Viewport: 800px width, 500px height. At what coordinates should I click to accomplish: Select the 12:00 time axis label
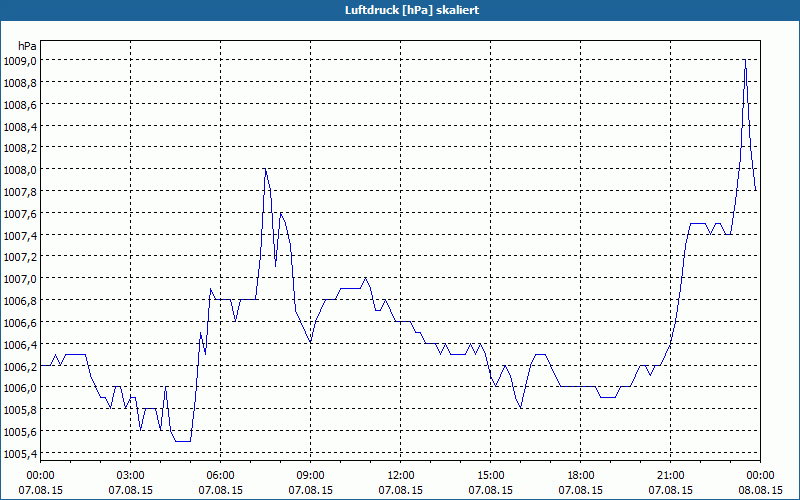(401, 476)
